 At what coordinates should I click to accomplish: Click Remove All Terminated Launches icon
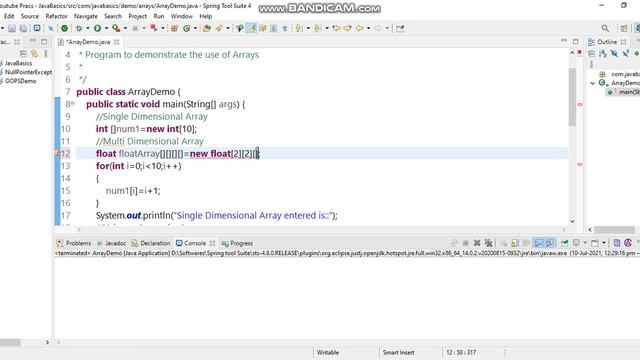(488, 243)
